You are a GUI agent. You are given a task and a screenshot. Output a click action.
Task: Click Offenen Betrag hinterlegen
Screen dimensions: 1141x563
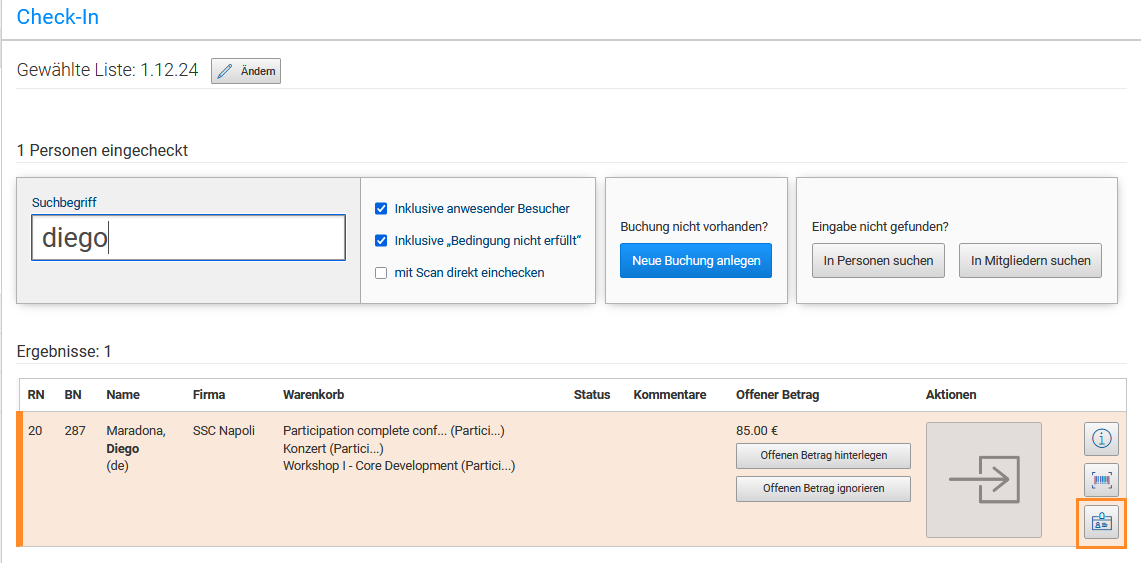point(824,455)
